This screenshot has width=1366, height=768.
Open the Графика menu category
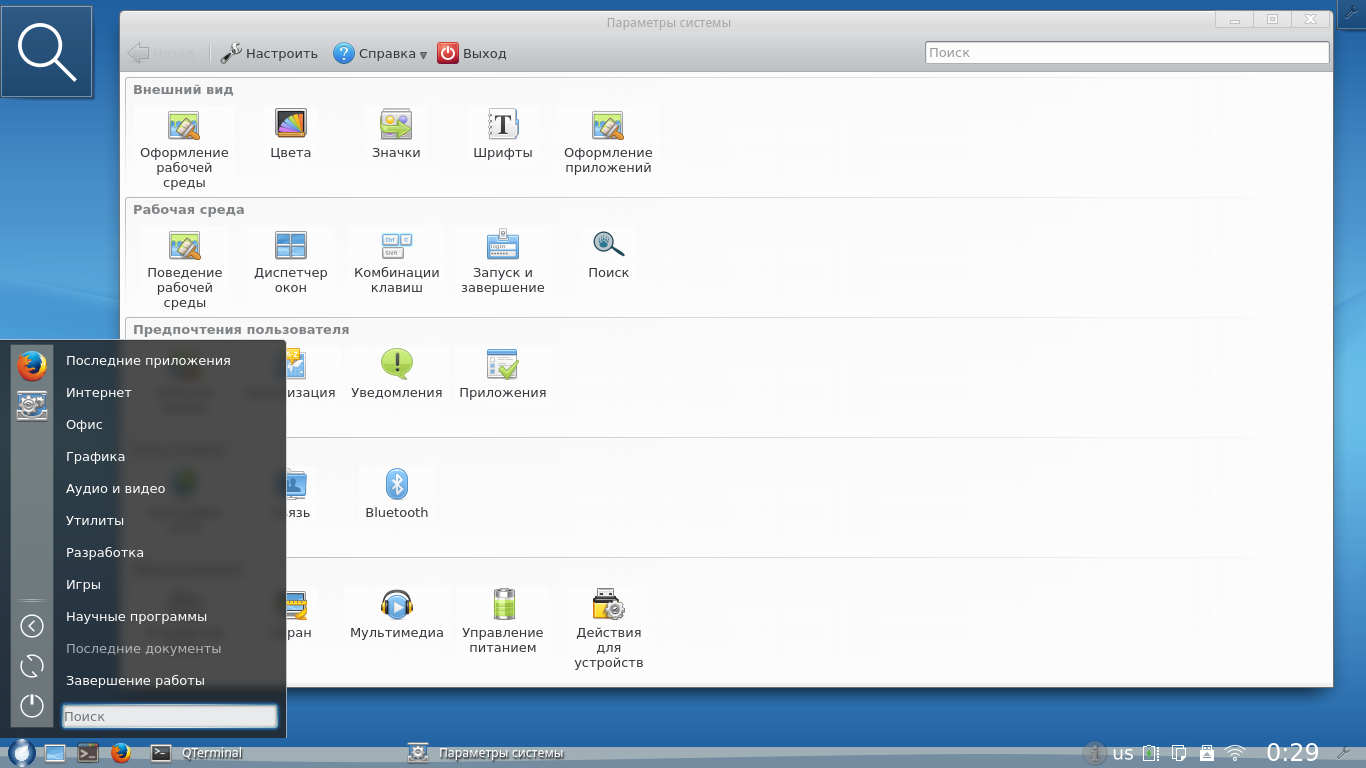95,457
